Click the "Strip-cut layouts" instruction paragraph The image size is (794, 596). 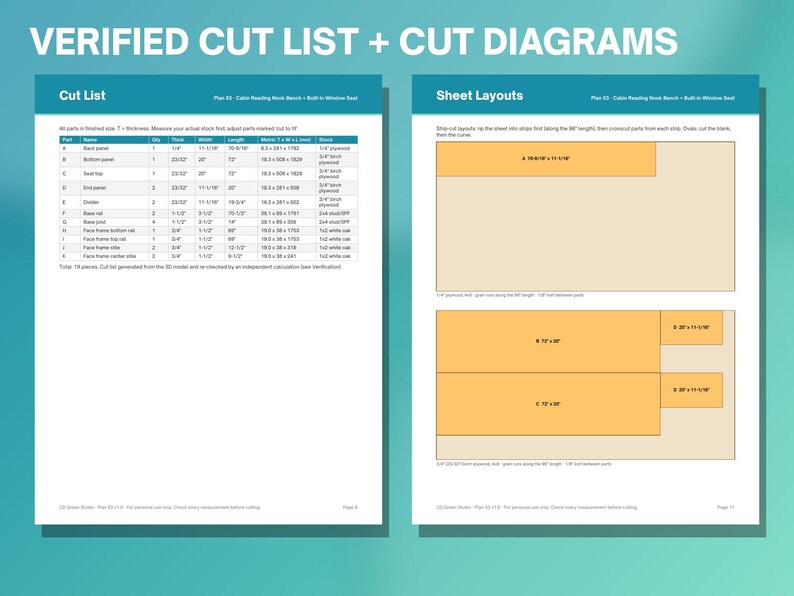[x=583, y=132]
